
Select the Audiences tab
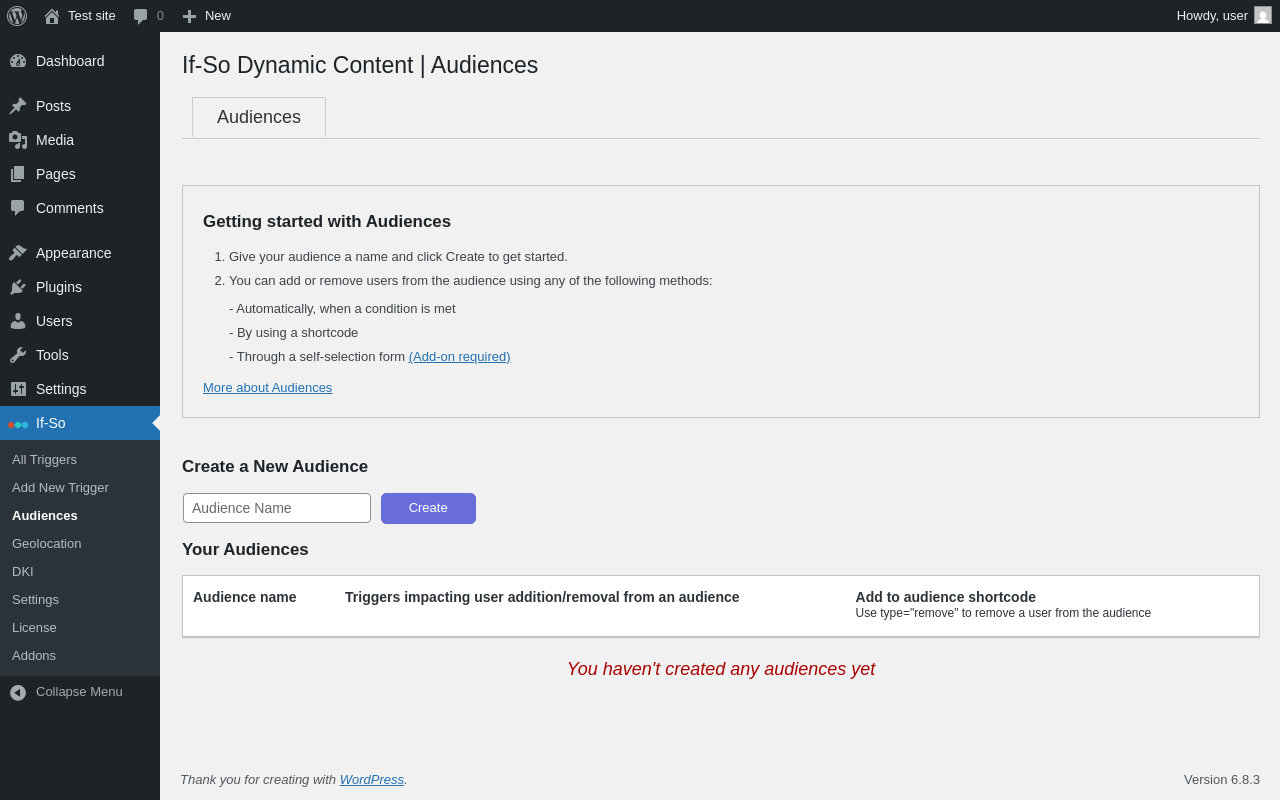(x=259, y=118)
